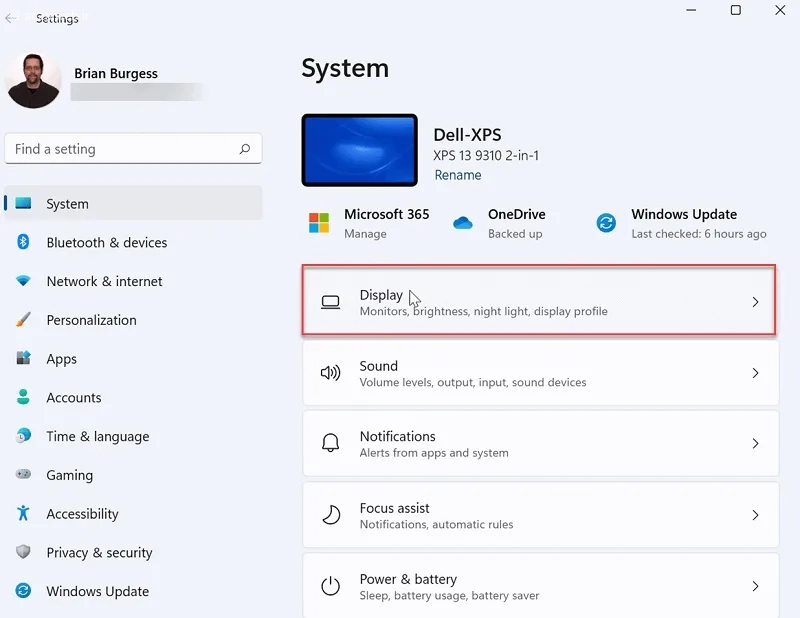Click the Rename link under Dell-XPS
The height and width of the screenshot is (618, 800).
coord(458,175)
